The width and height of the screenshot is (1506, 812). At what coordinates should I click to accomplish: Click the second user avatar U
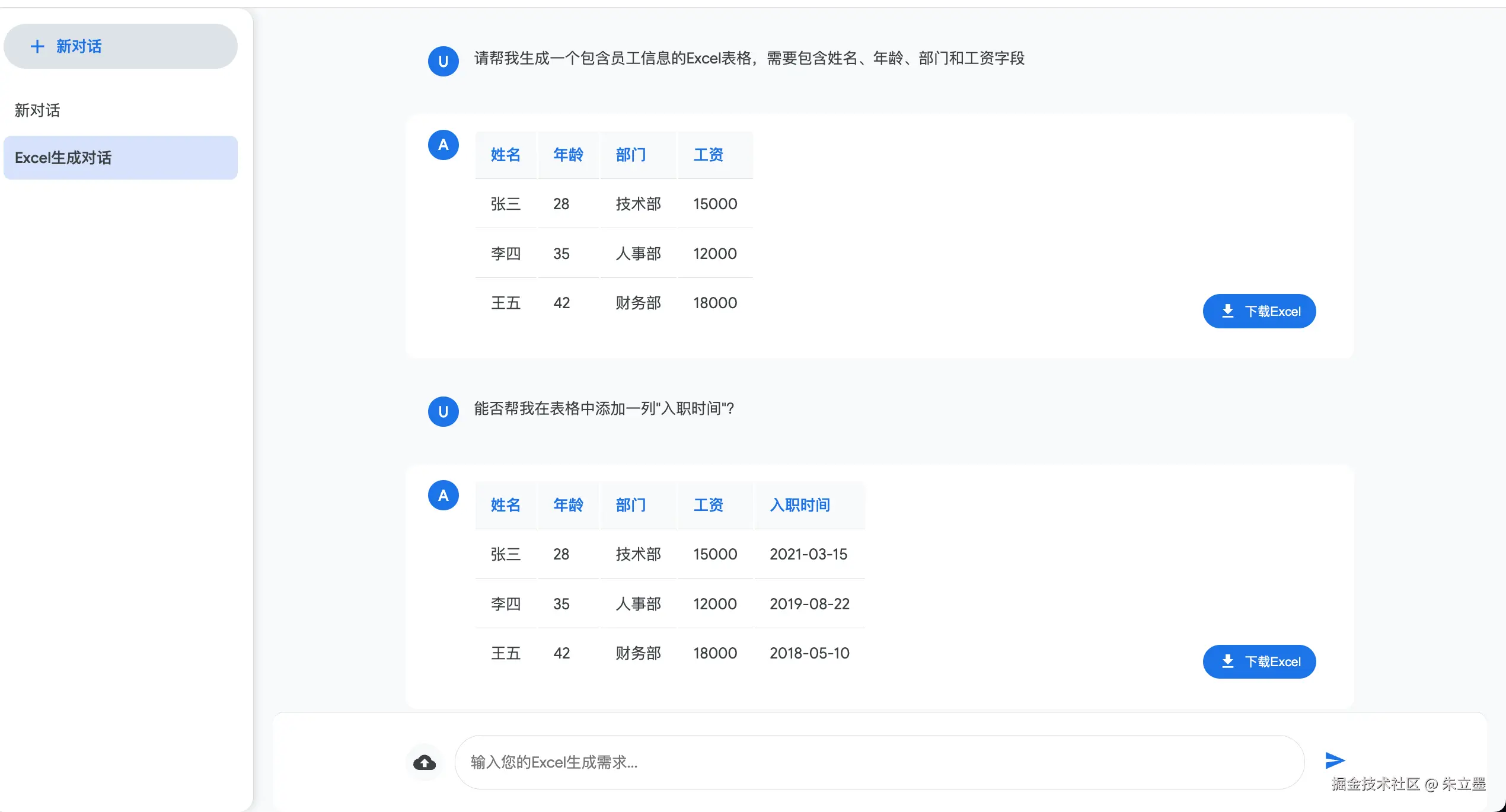(x=443, y=411)
